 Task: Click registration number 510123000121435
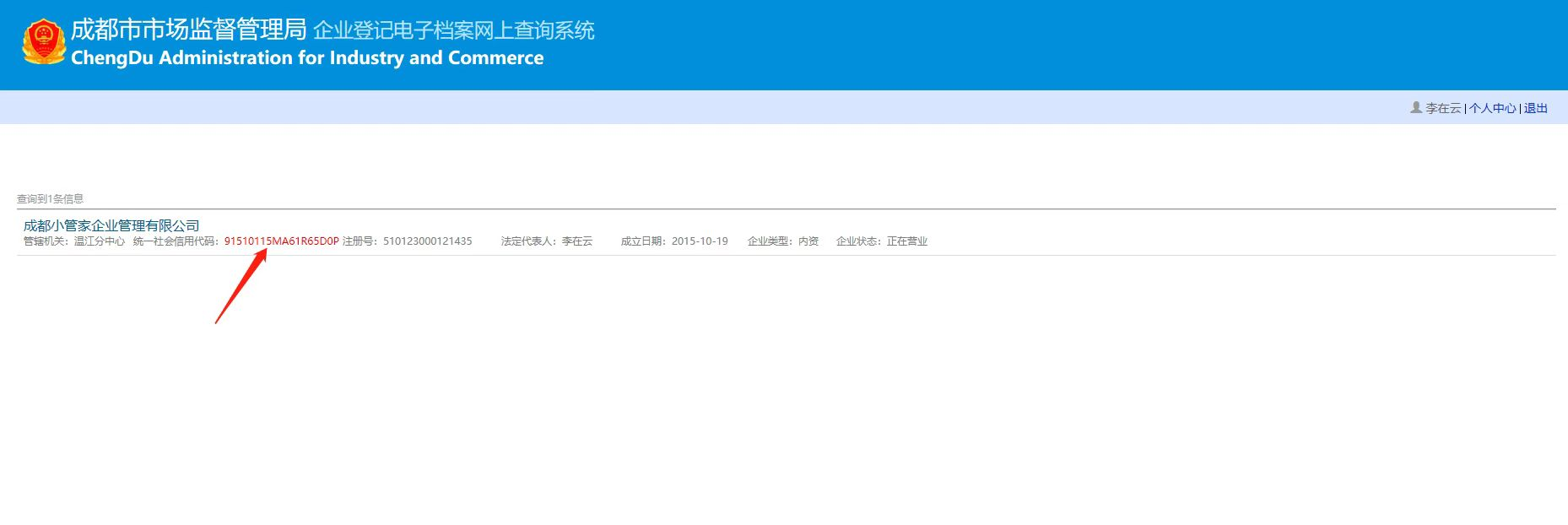pyautogui.click(x=427, y=241)
